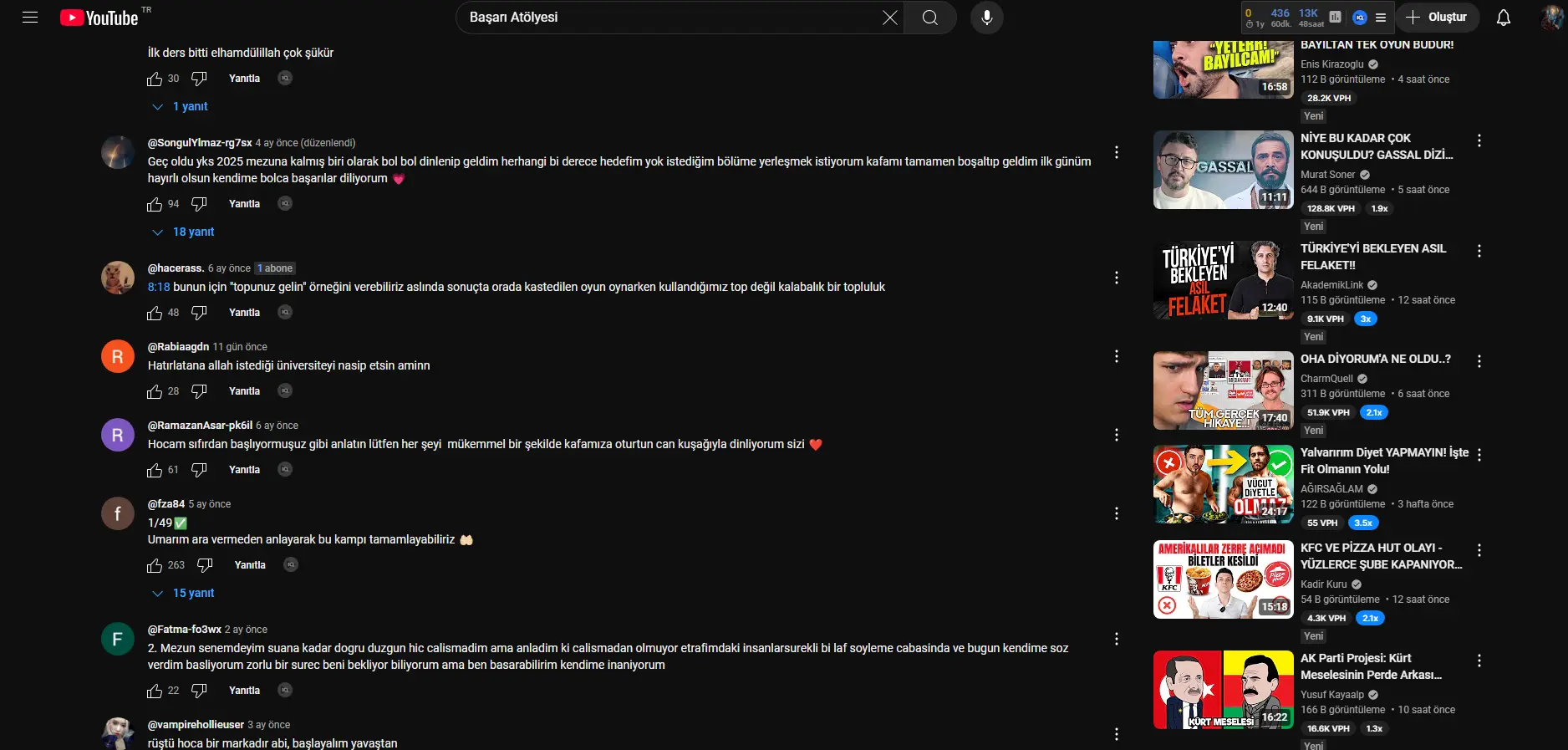
Task: Clear the search box with the X
Action: point(890,18)
